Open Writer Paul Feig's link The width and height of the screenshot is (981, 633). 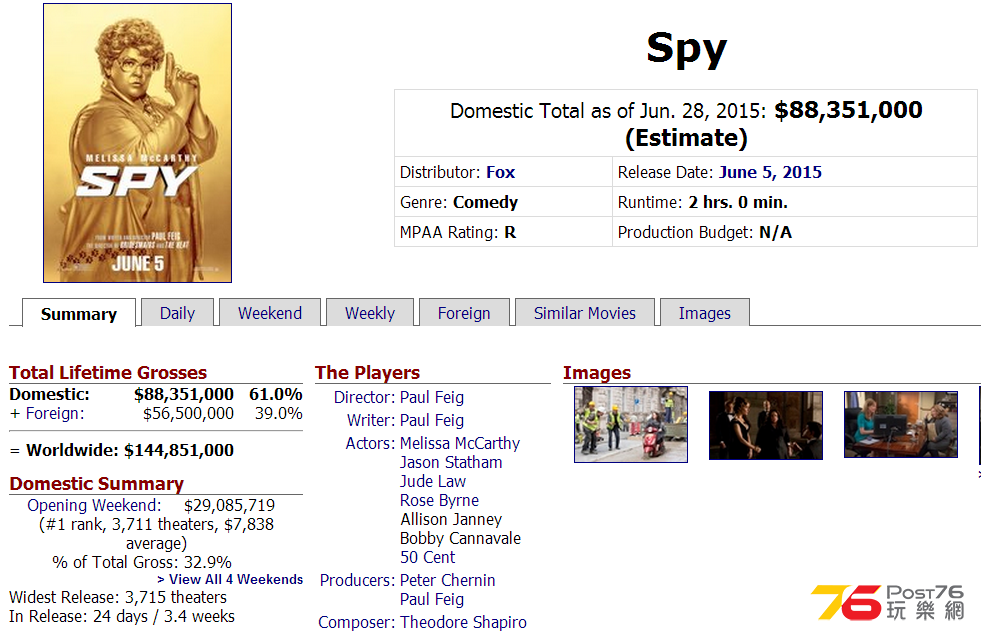point(432,420)
